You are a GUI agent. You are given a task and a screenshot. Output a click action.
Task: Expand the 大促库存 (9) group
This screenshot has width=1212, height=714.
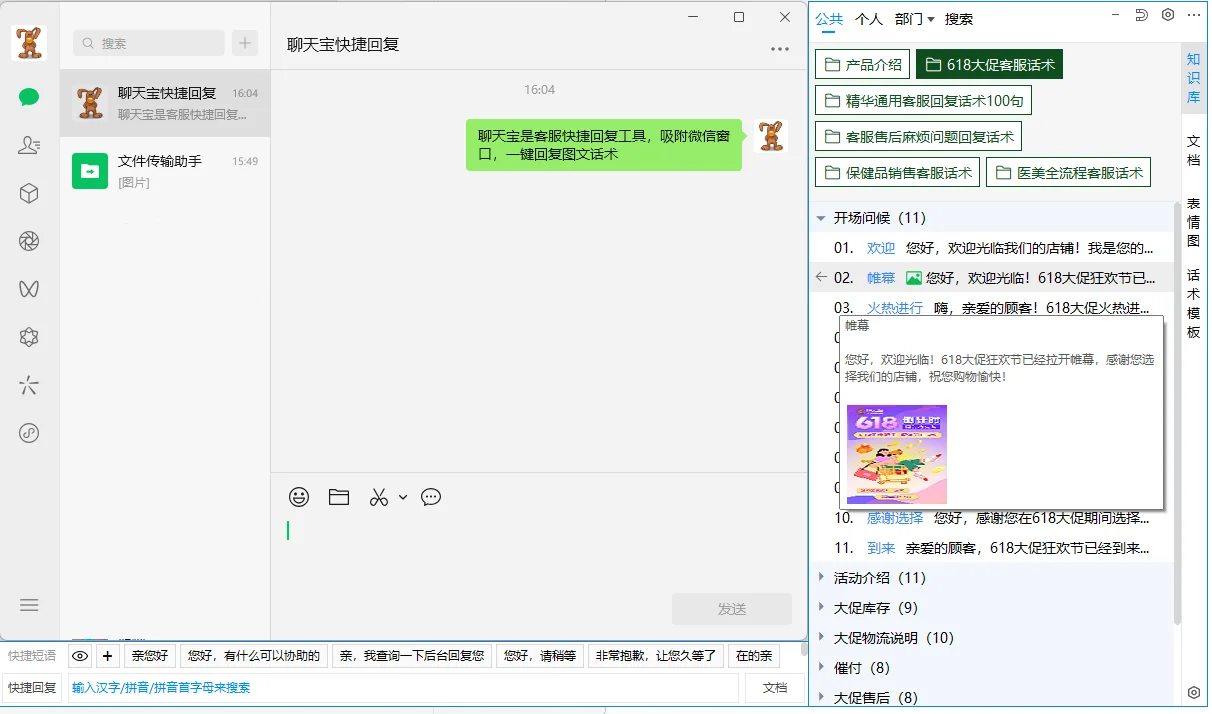821,607
